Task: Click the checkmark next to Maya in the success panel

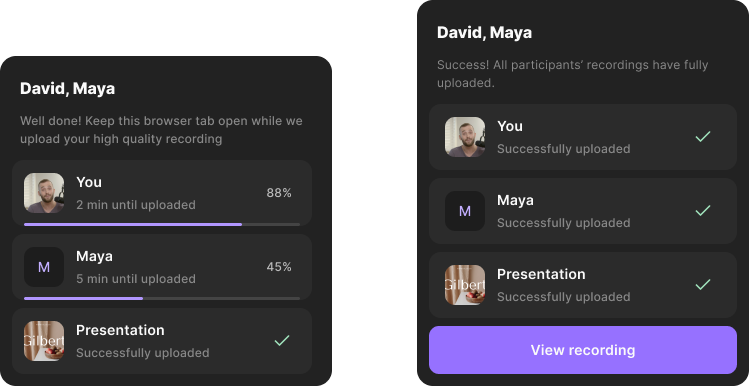Action: tap(703, 211)
